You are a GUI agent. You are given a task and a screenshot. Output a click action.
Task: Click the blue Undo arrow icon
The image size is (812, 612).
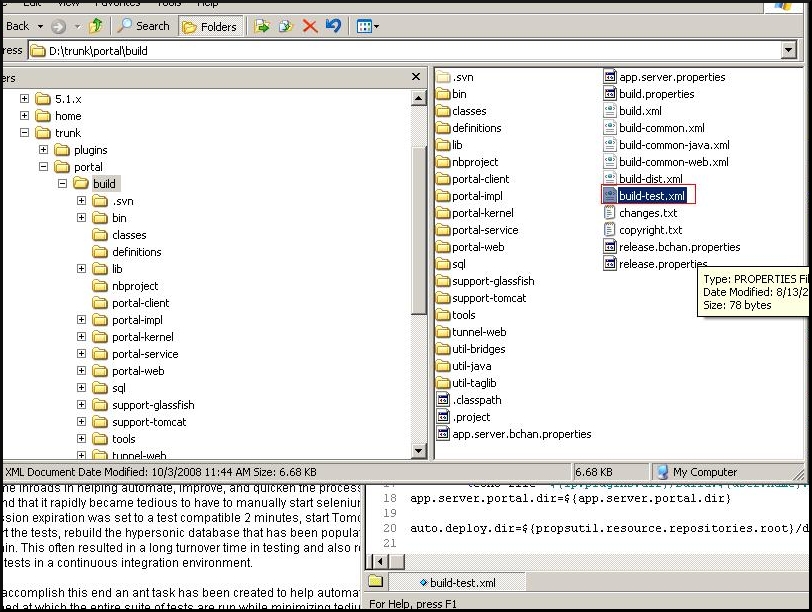click(x=333, y=26)
